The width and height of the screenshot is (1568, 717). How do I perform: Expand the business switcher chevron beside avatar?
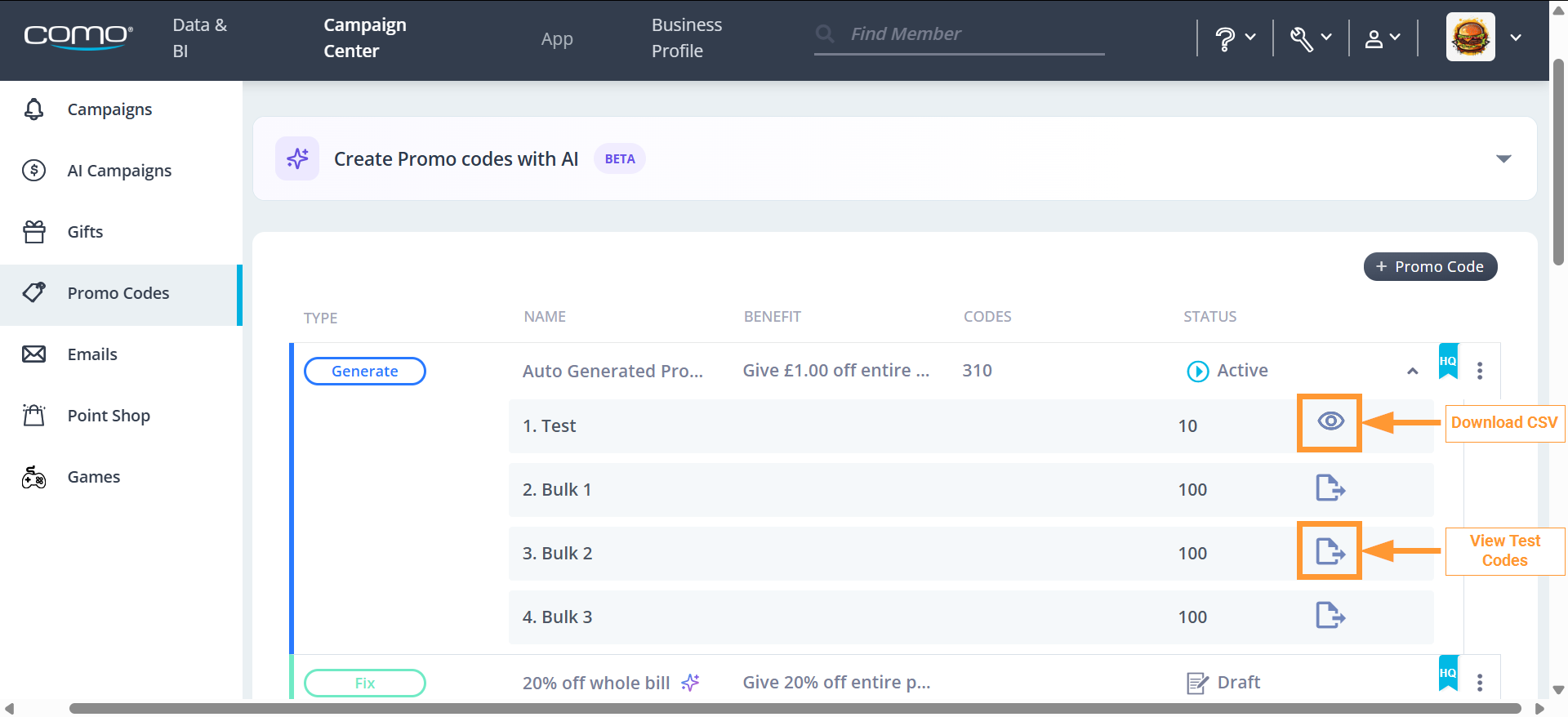tap(1516, 38)
